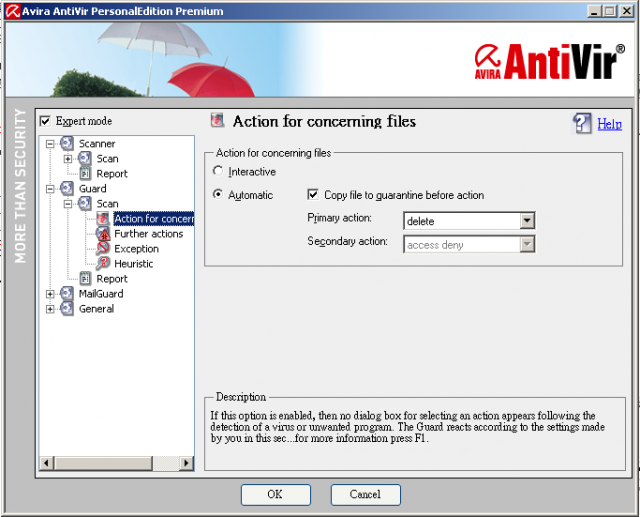This screenshot has width=640, height=517.
Task: Click the Guard gear icon in tree
Action: pos(67,189)
